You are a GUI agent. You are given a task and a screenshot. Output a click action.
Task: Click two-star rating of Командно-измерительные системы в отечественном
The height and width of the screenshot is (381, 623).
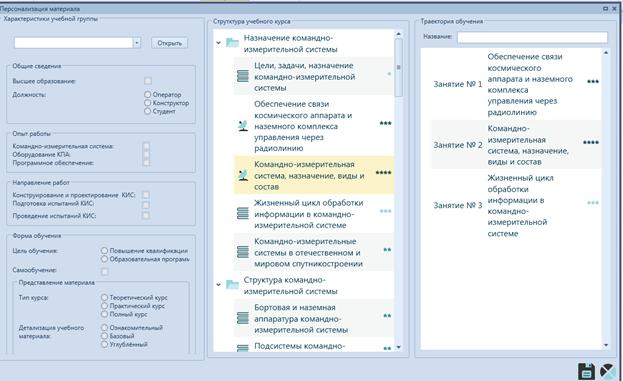point(387,249)
